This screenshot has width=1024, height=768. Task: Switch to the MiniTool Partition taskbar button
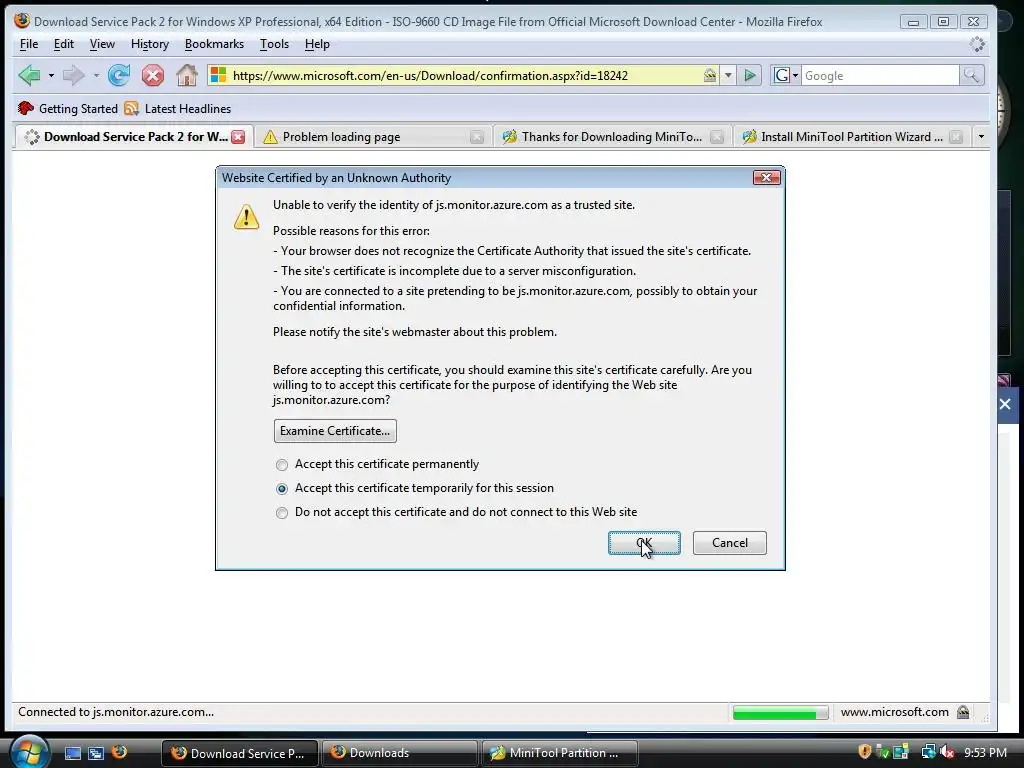pyautogui.click(x=560, y=753)
